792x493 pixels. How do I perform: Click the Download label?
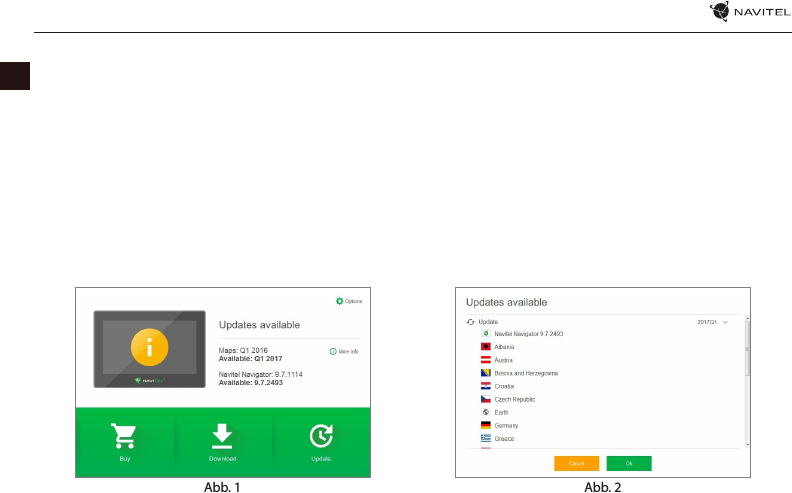[222, 459]
